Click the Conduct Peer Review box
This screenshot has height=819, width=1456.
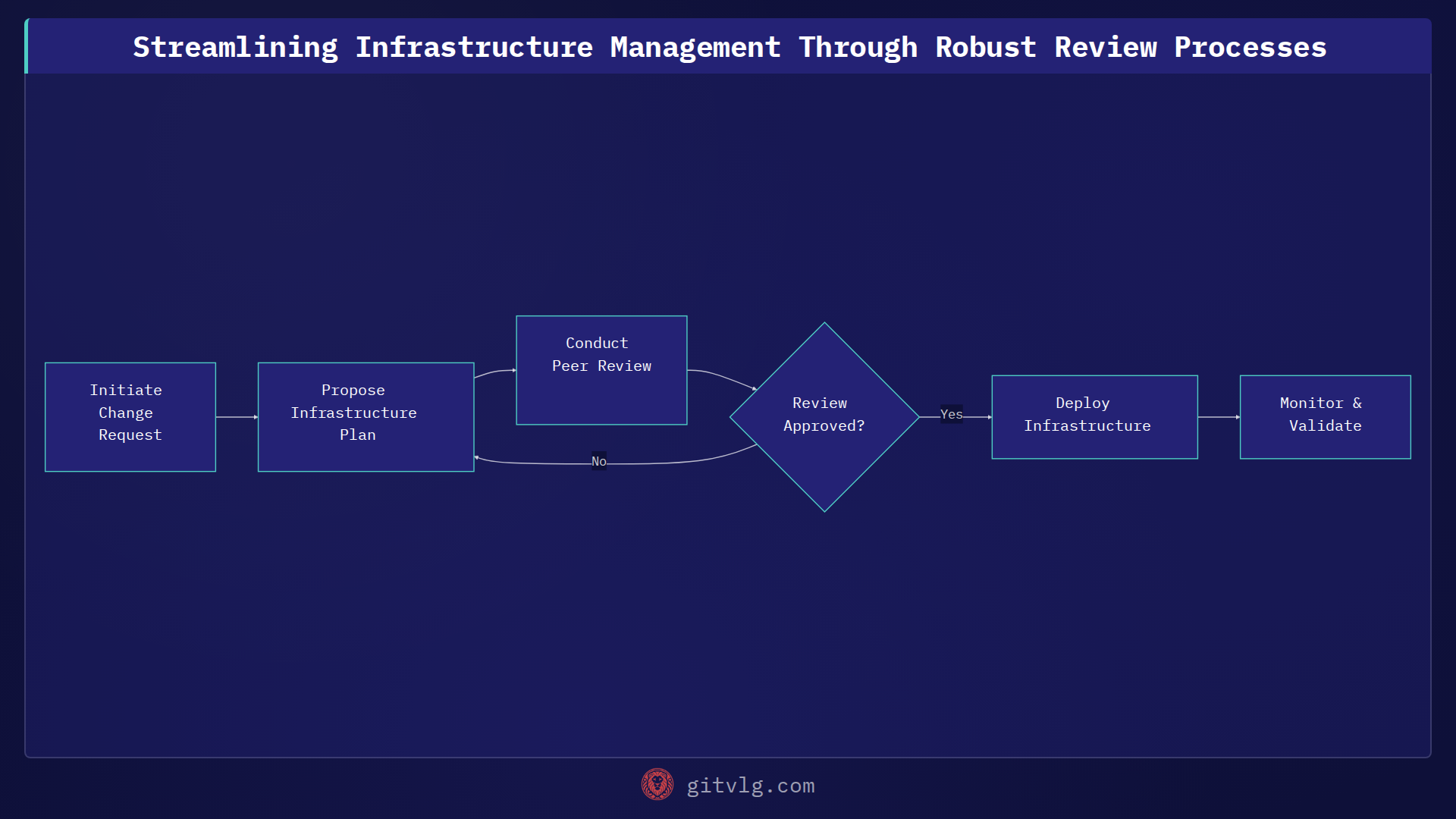(601, 370)
